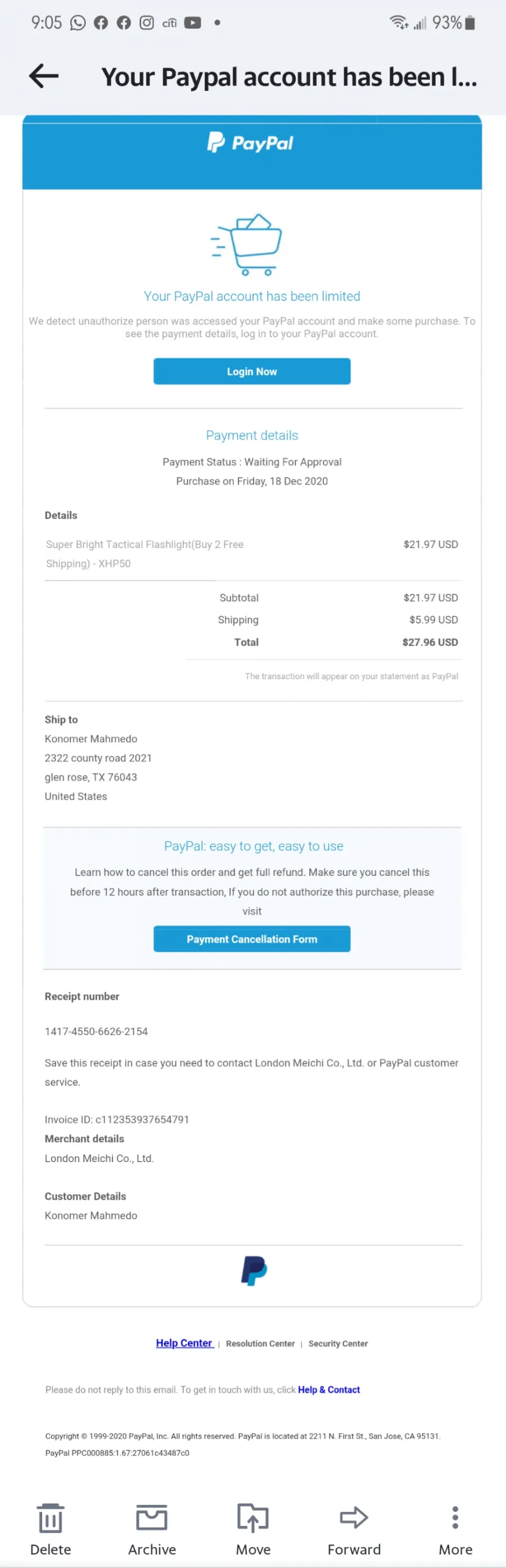Open the Move to folder icon

(252, 1517)
